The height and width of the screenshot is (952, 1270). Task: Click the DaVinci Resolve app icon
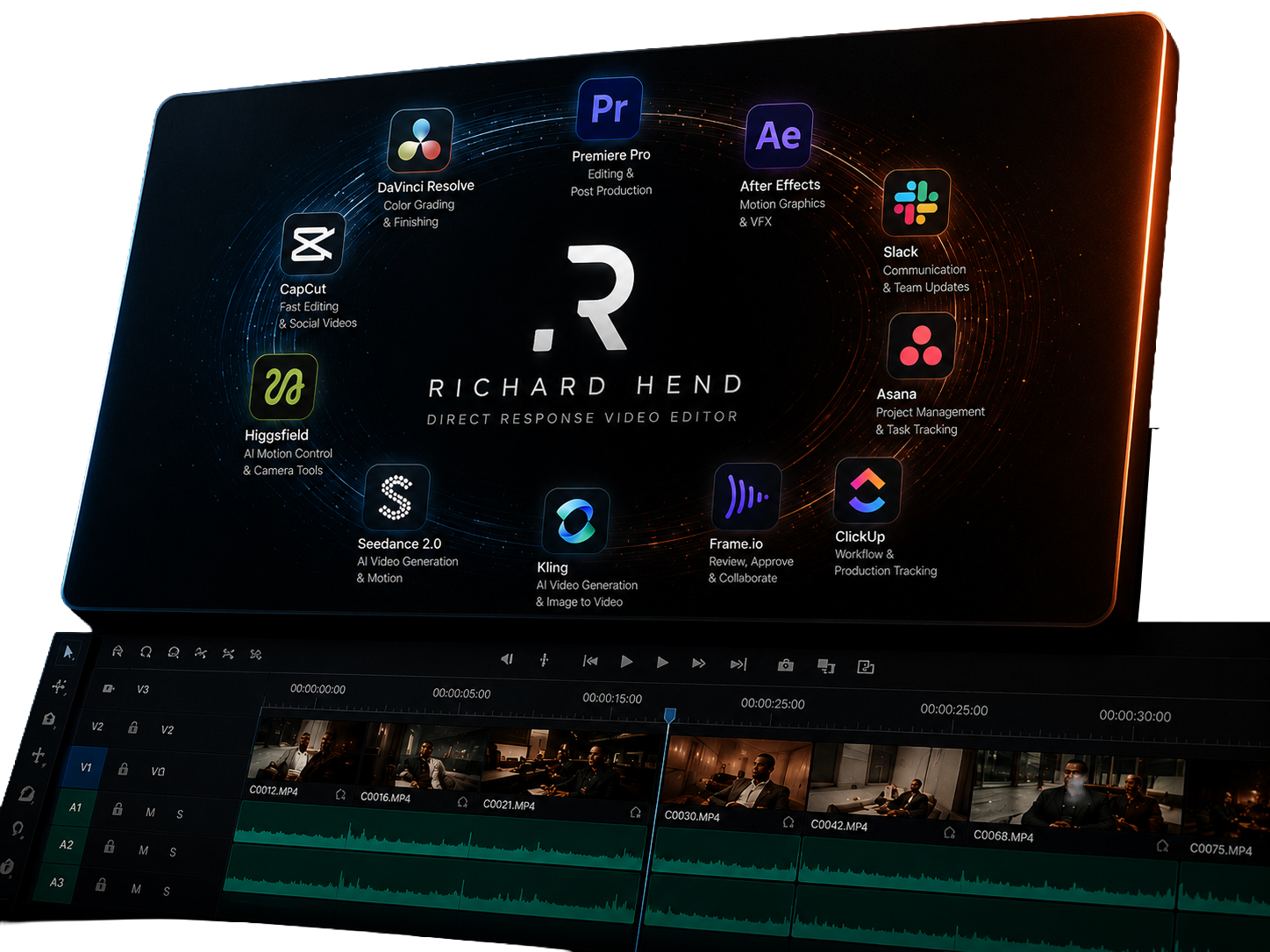pos(420,140)
